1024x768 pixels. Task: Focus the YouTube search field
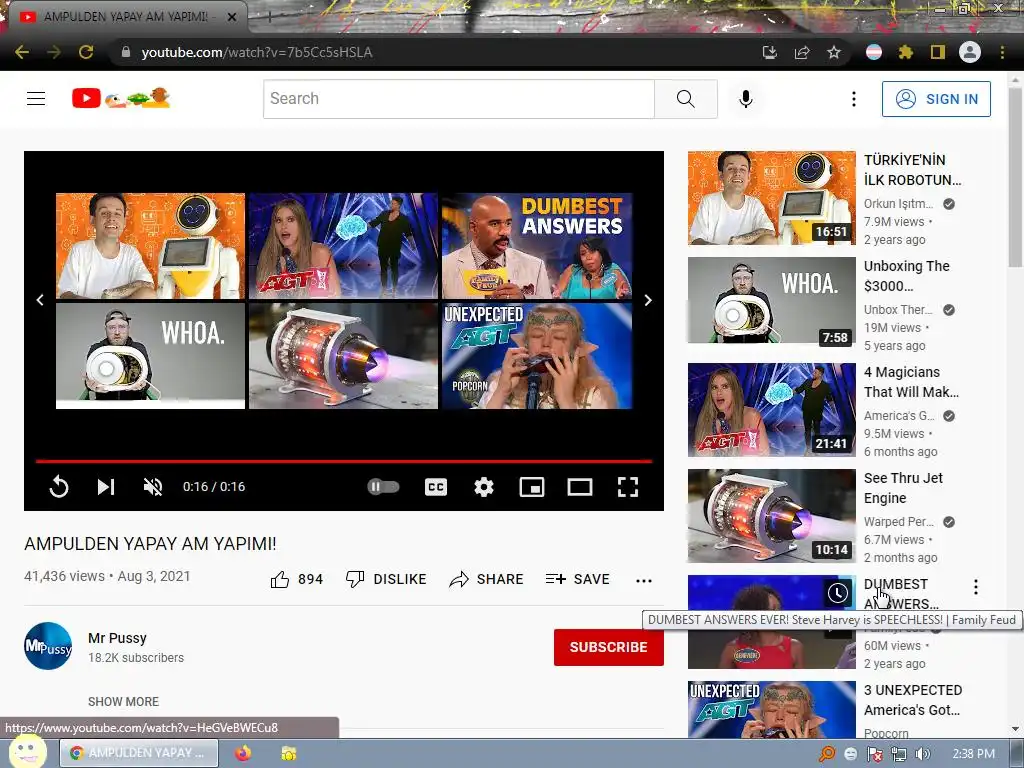[x=458, y=99]
